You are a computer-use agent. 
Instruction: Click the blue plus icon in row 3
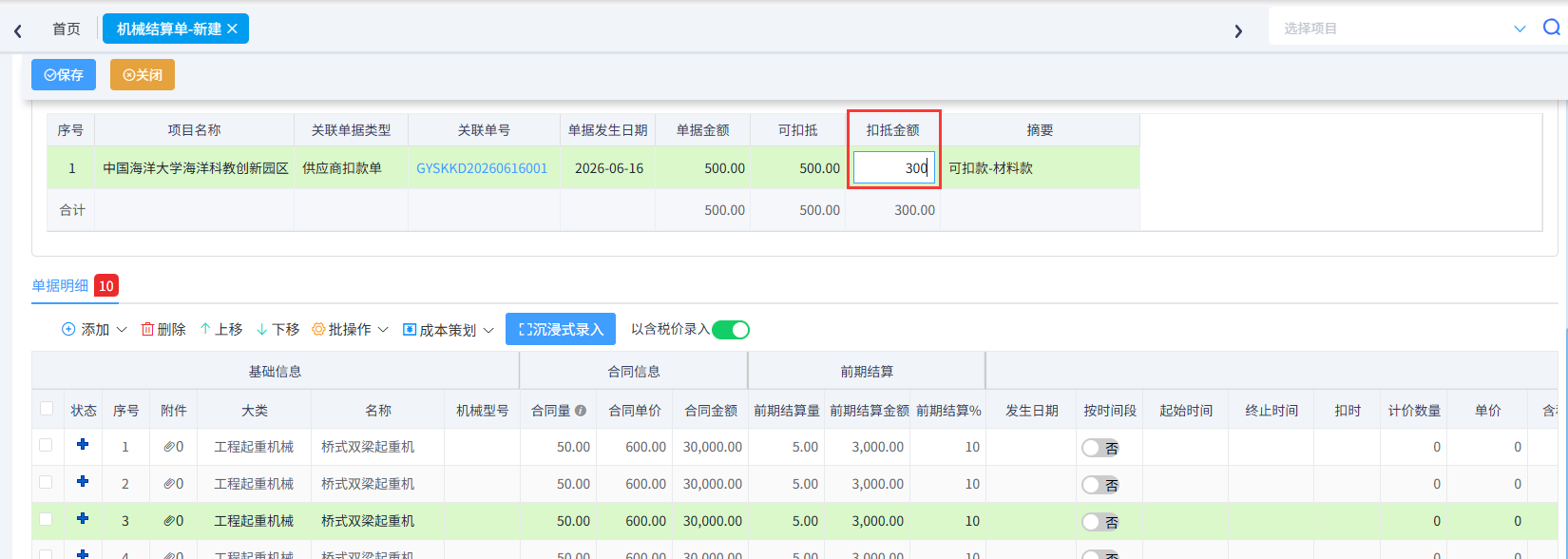(x=83, y=519)
